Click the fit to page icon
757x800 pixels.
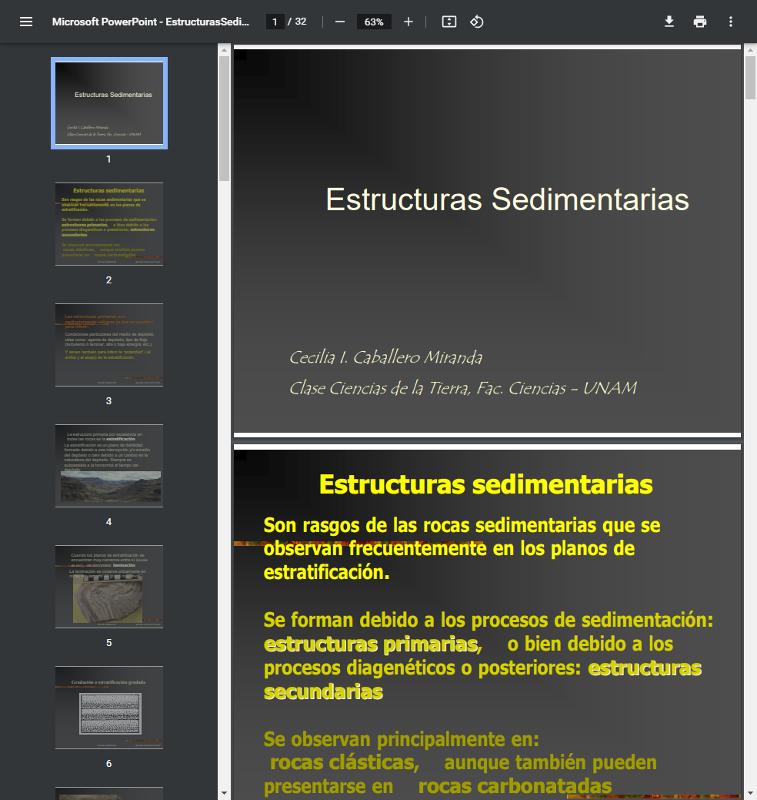449,21
